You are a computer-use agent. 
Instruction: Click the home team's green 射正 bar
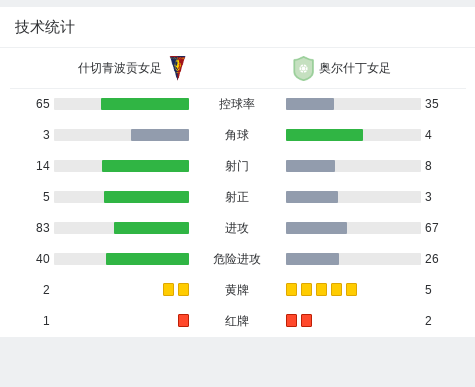click(x=146, y=197)
